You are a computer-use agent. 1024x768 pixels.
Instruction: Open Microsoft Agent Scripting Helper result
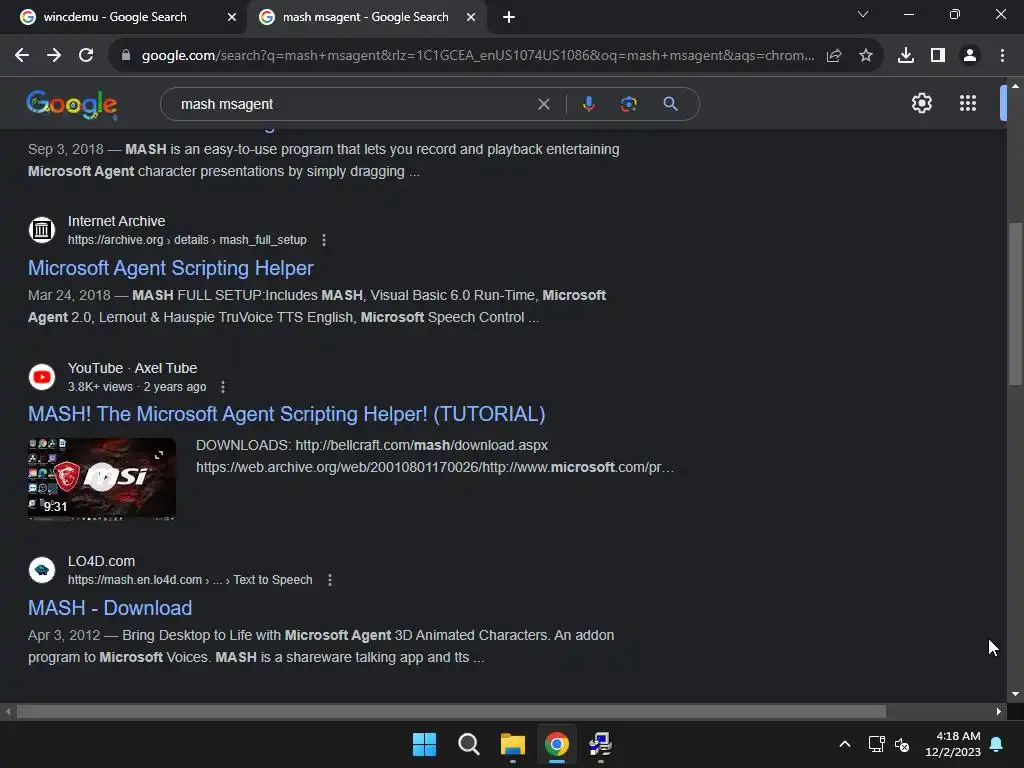click(170, 268)
